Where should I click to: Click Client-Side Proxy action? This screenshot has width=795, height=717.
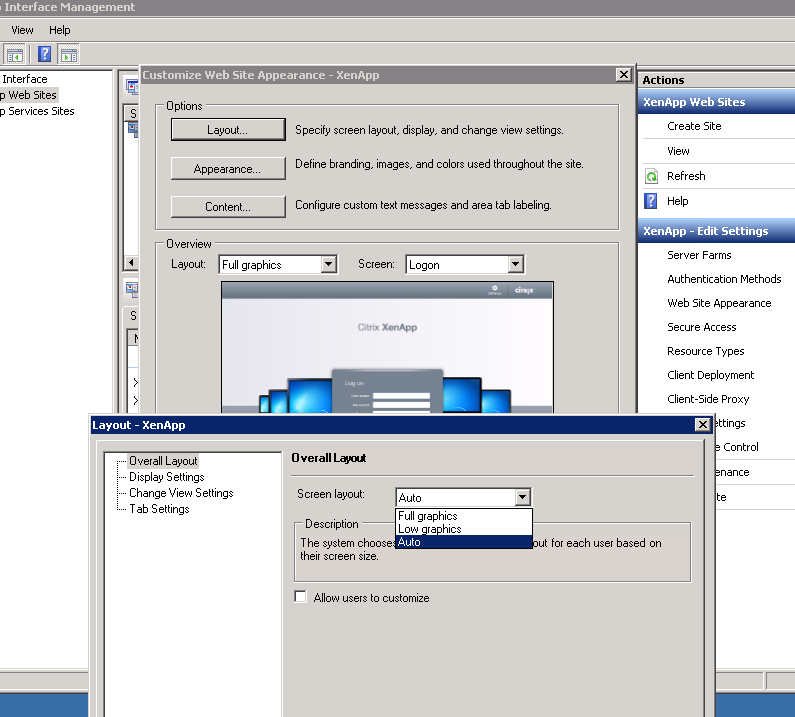[x=708, y=399]
